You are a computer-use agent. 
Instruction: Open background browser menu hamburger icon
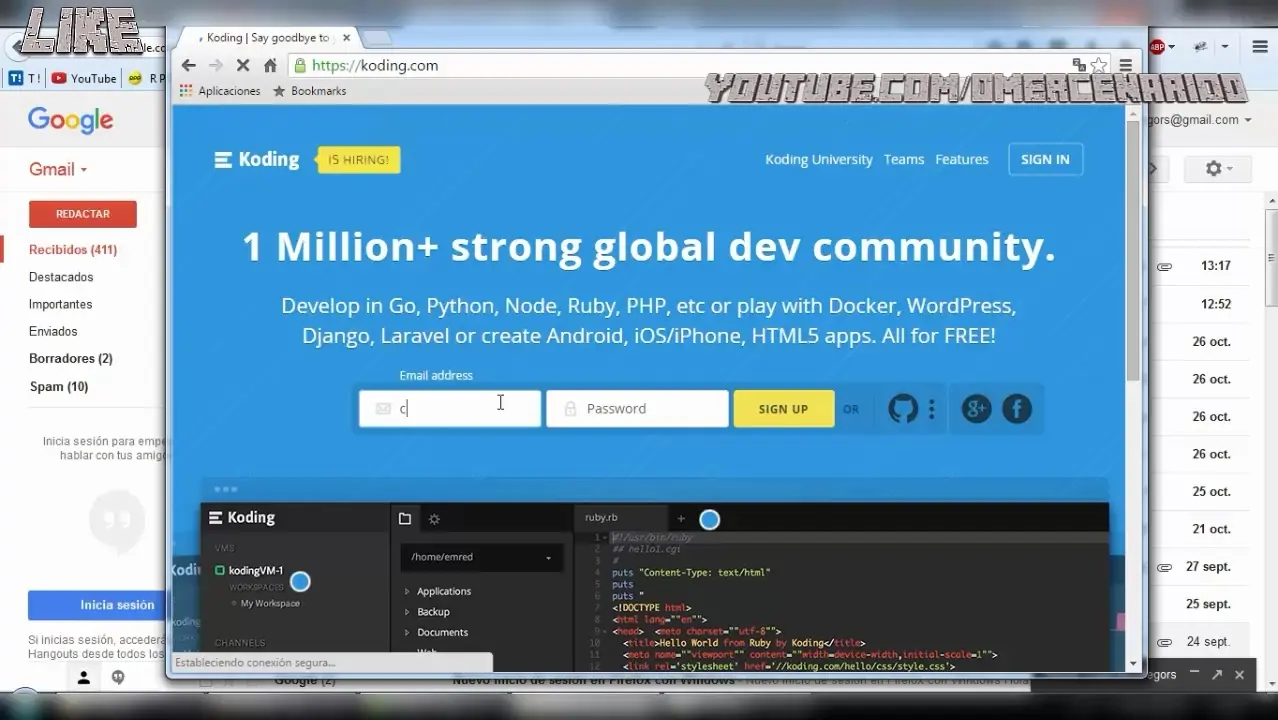(x=1259, y=46)
